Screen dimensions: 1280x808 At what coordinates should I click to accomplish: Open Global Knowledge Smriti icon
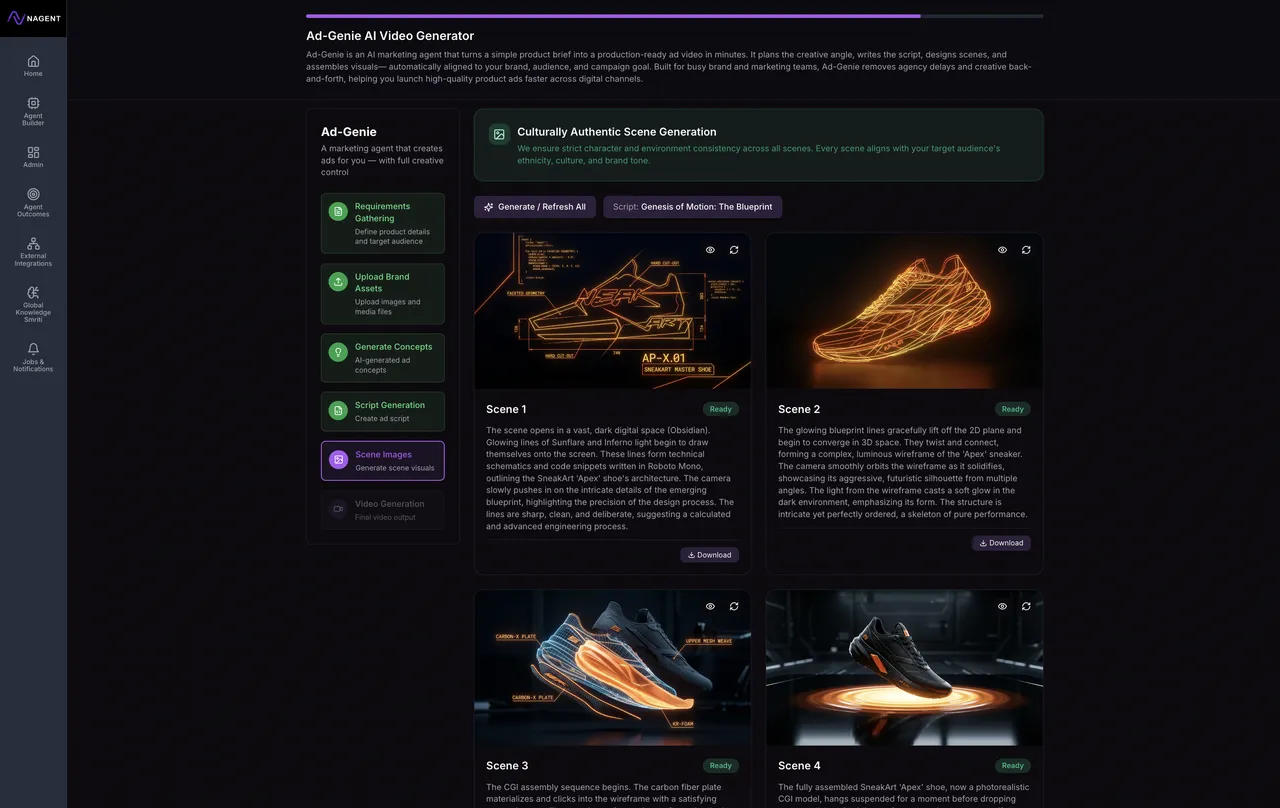click(33, 293)
